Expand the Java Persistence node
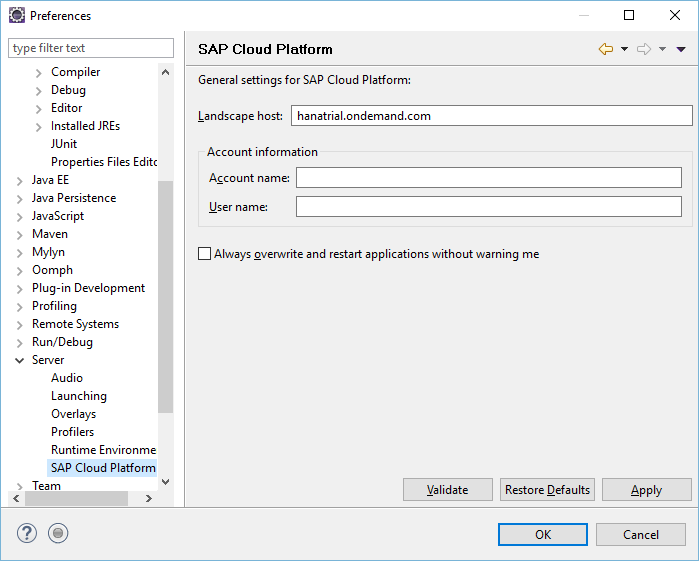 click(20, 199)
